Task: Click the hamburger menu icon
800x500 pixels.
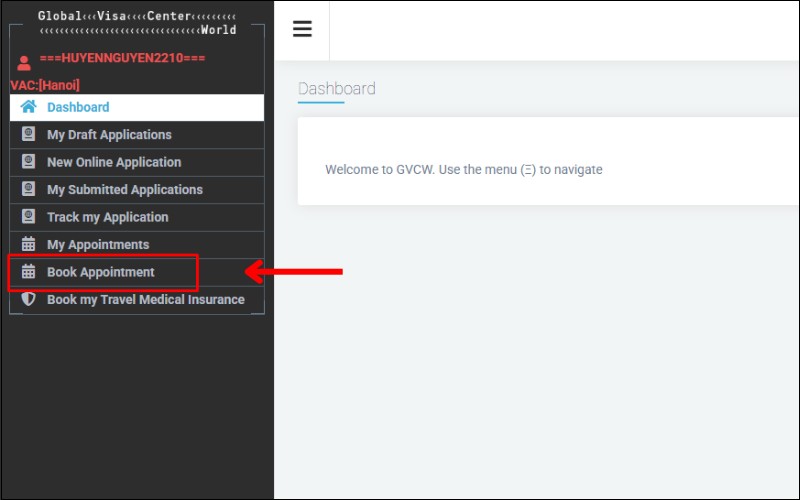Action: (302, 29)
